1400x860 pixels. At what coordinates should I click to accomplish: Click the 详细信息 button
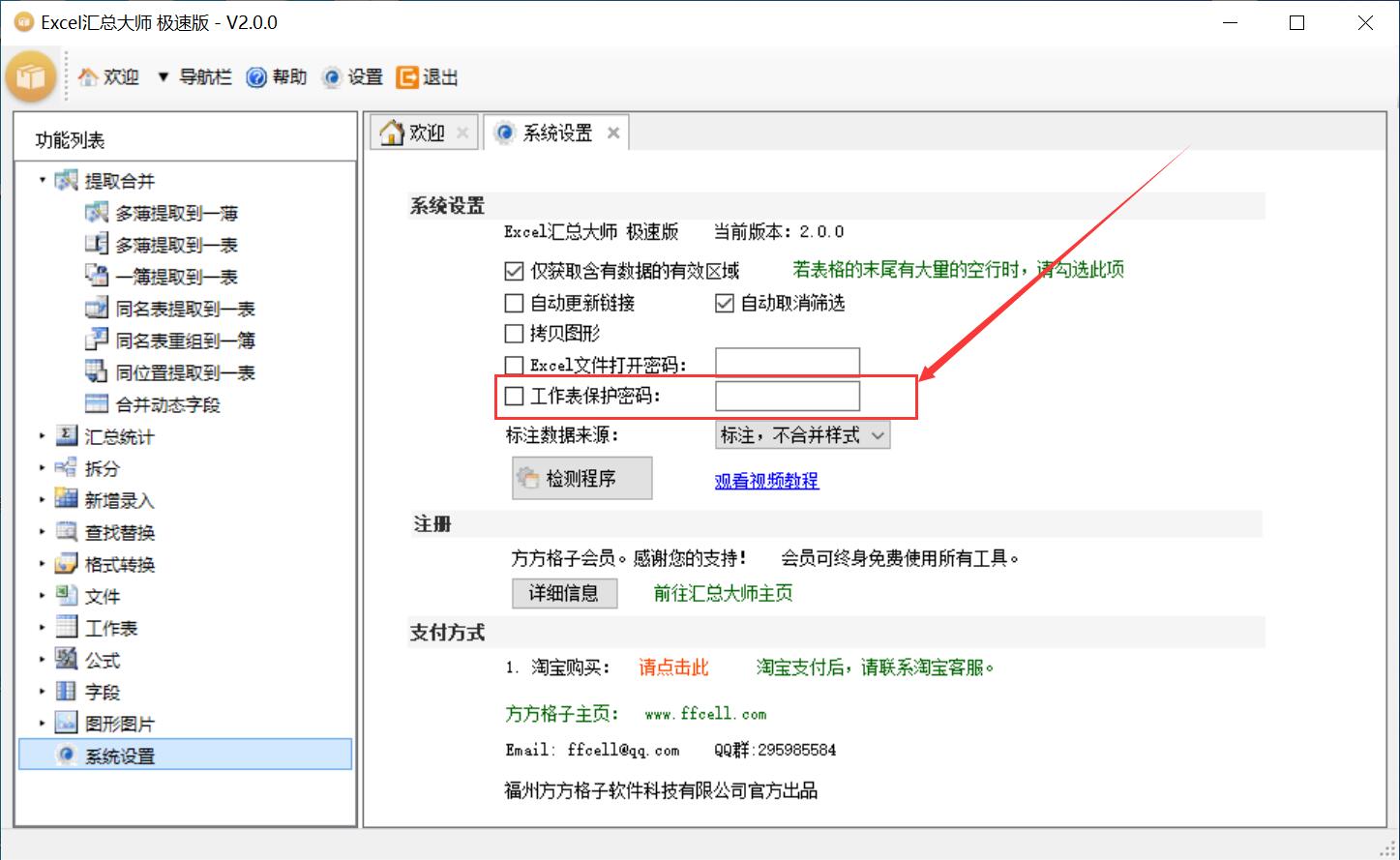(x=564, y=593)
